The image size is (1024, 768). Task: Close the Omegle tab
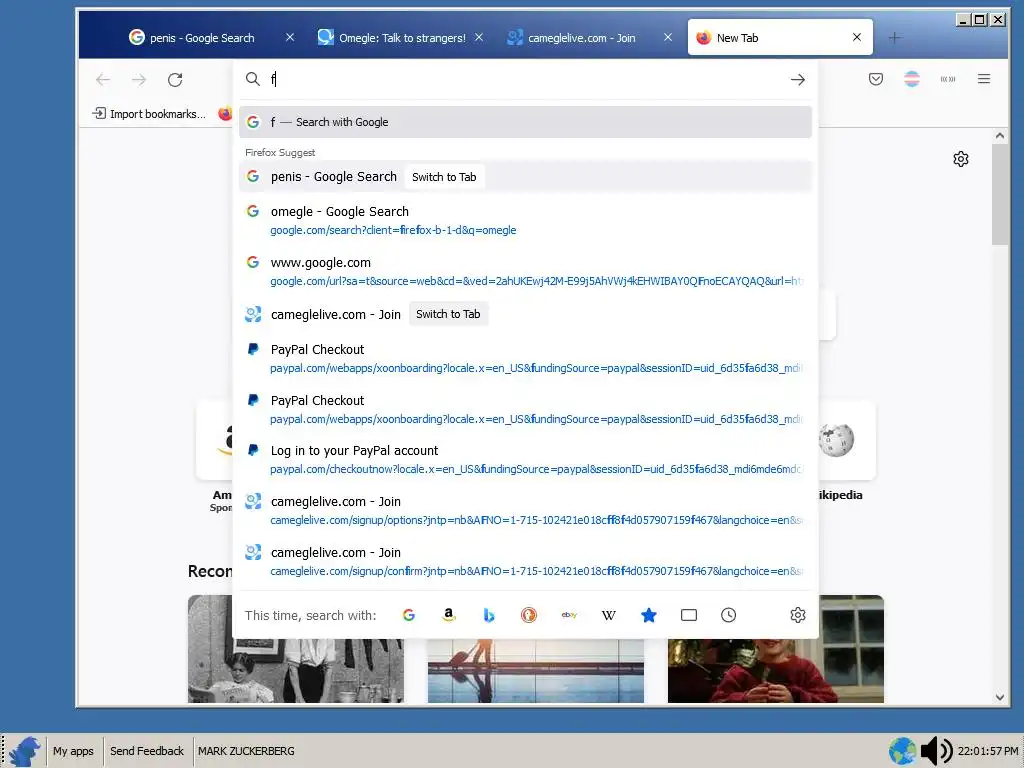pyautogui.click(x=479, y=37)
